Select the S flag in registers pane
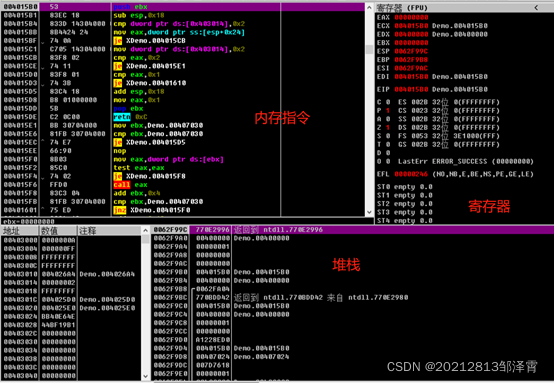 point(383,136)
